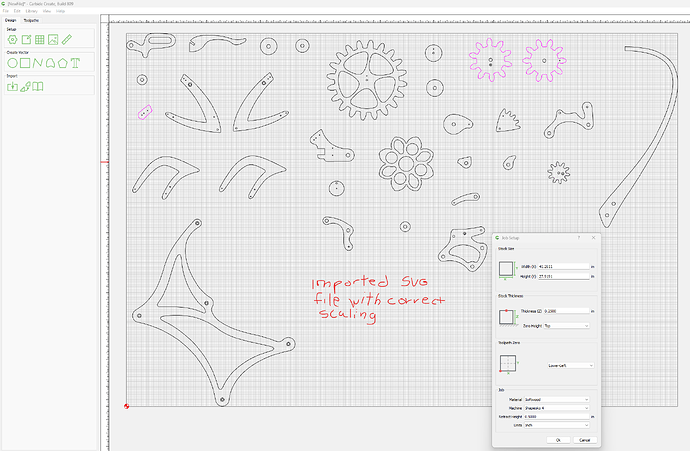Open grid settings icon in Setup

[x=40, y=40]
